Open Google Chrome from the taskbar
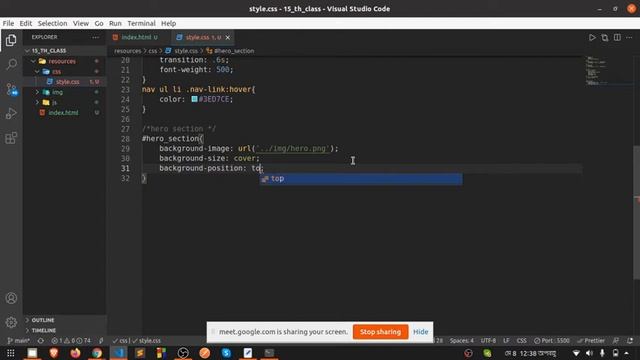 coord(97,353)
